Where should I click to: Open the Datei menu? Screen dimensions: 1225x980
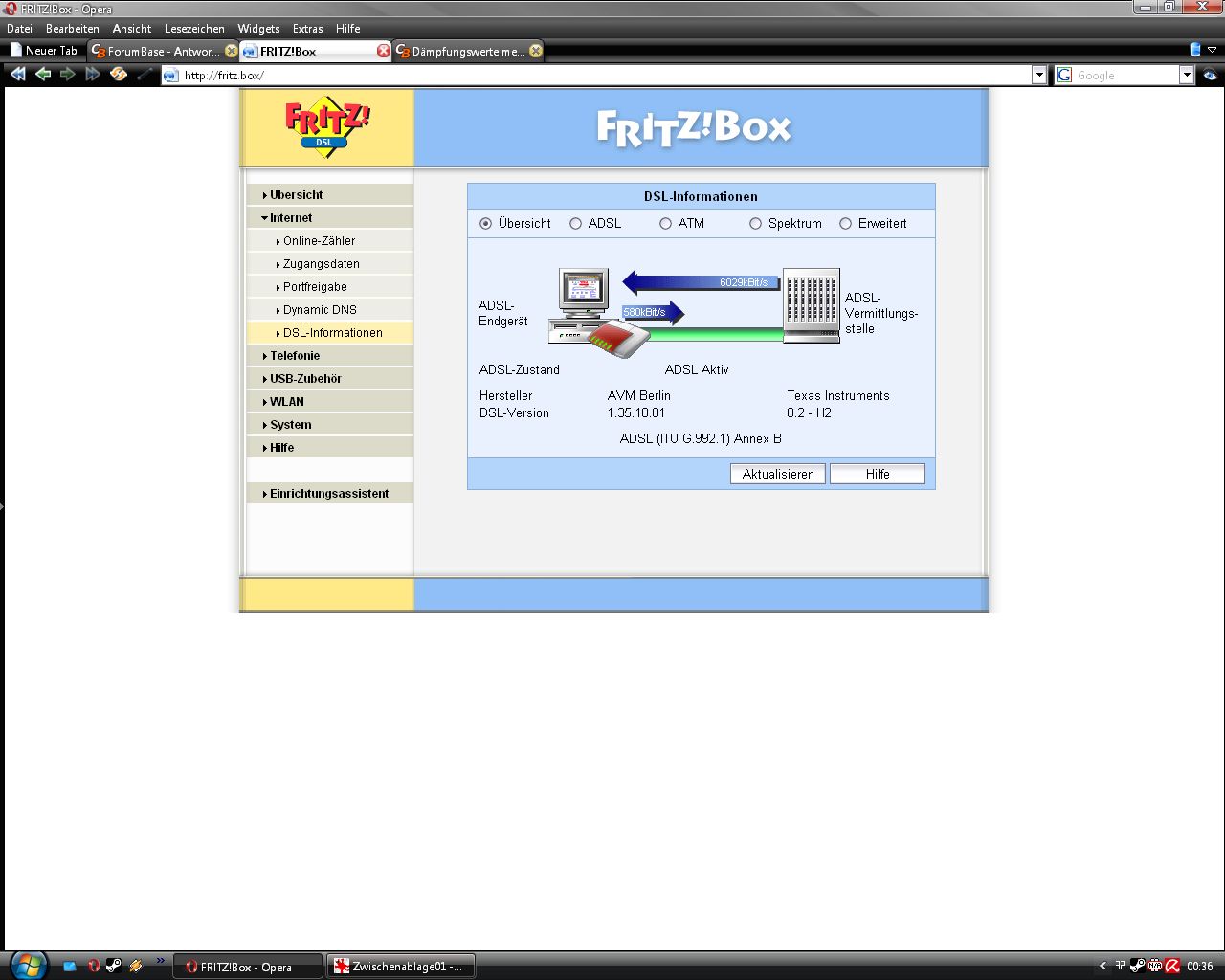pyautogui.click(x=19, y=29)
